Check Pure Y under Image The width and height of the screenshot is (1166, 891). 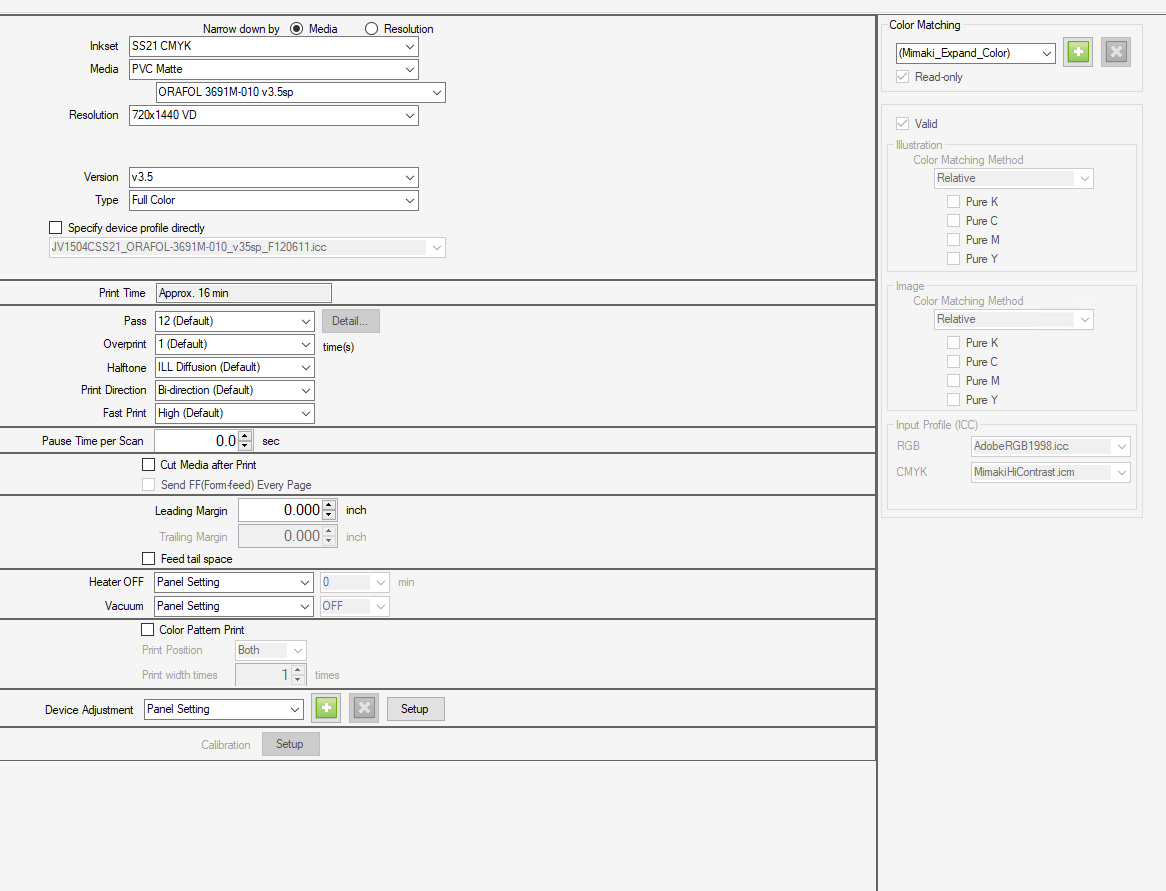pyautogui.click(x=953, y=399)
